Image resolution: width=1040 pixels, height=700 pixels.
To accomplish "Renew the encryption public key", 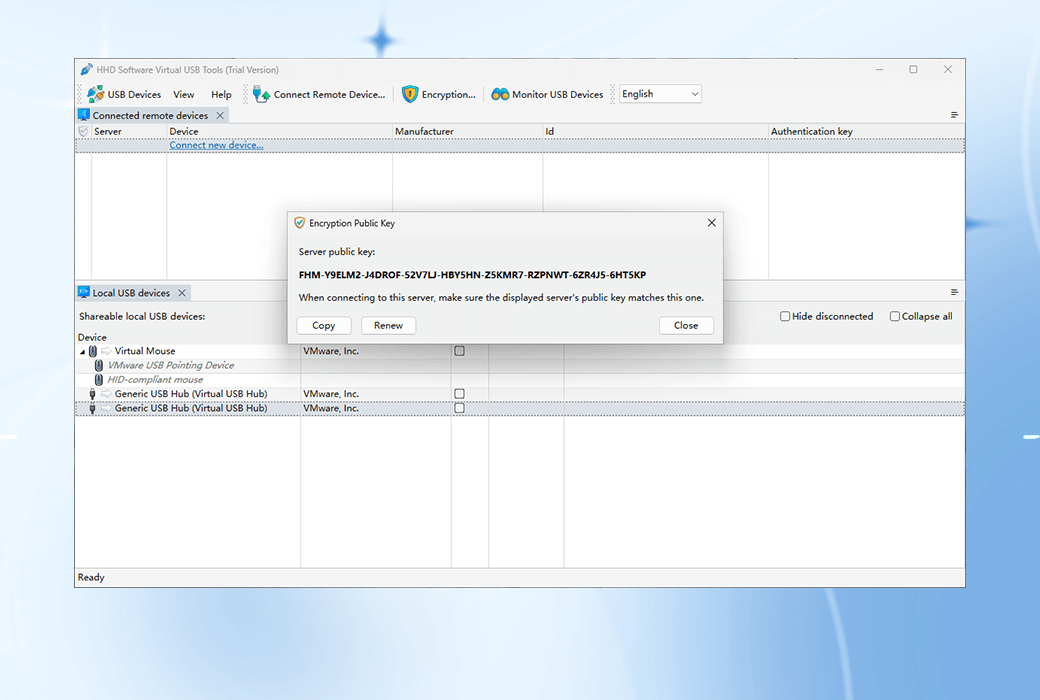I will (x=388, y=325).
